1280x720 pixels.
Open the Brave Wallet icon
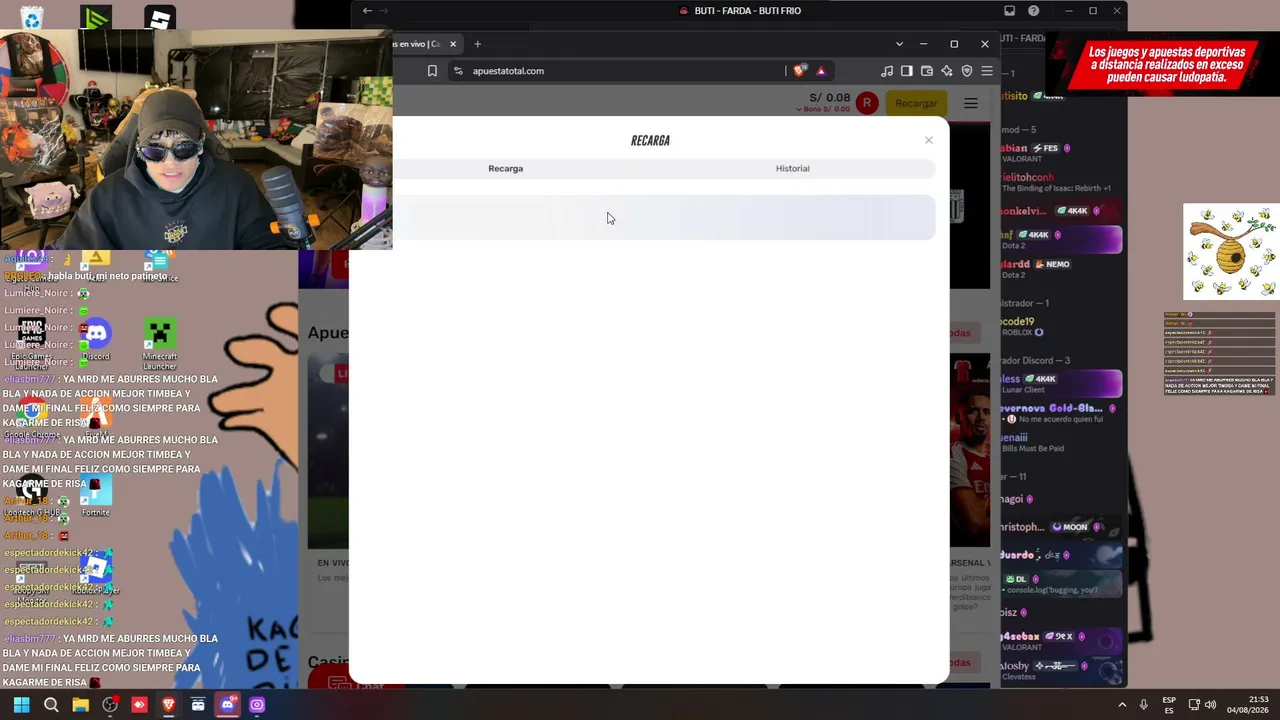[927, 71]
